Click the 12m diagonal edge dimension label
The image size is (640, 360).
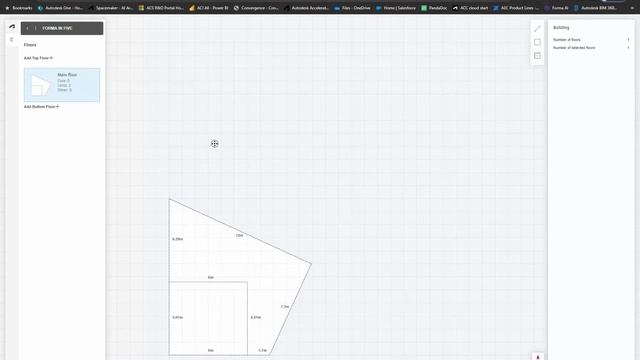239,236
